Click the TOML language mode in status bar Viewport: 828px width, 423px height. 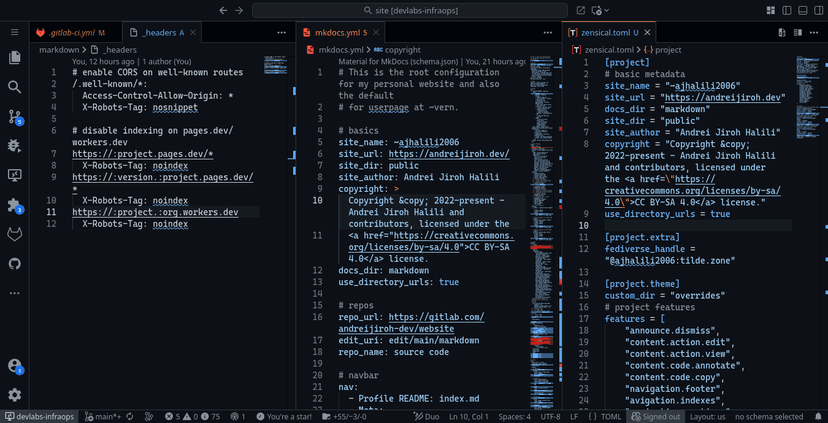click(612, 416)
